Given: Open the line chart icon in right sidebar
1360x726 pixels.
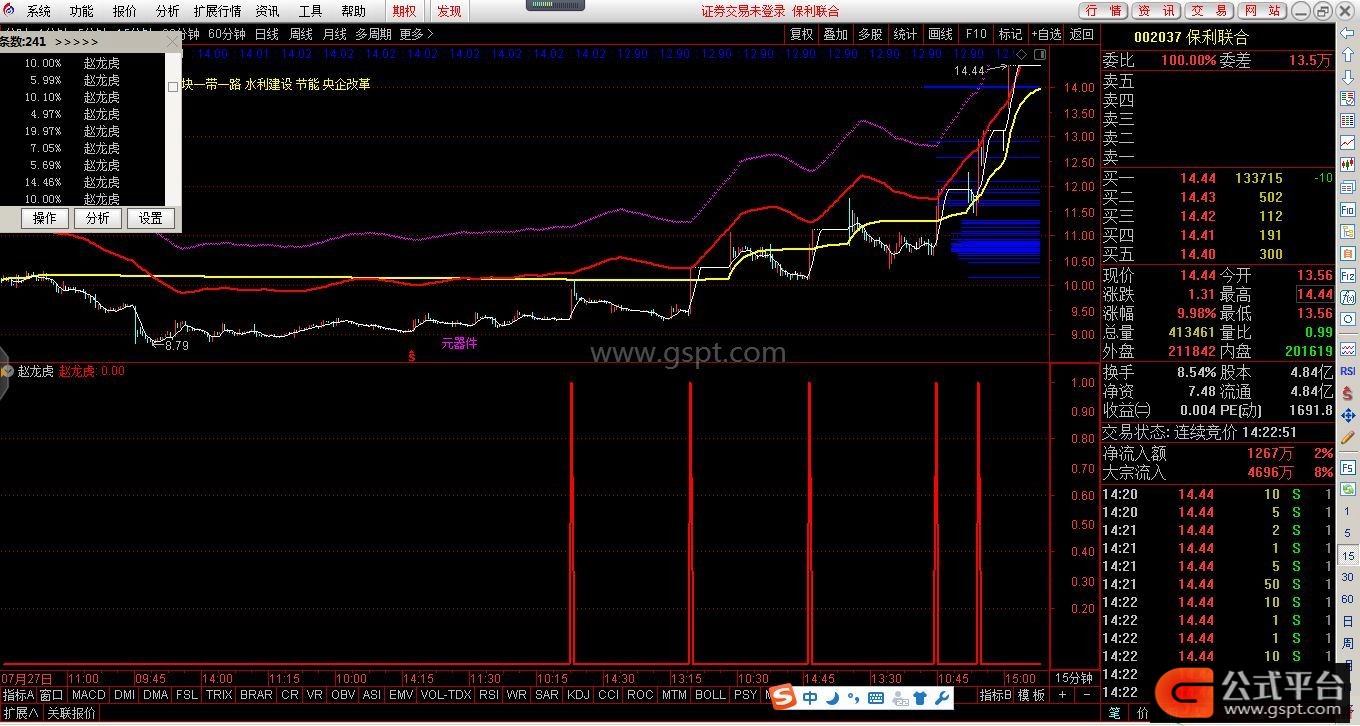Looking at the screenshot, I should tap(1348, 142).
